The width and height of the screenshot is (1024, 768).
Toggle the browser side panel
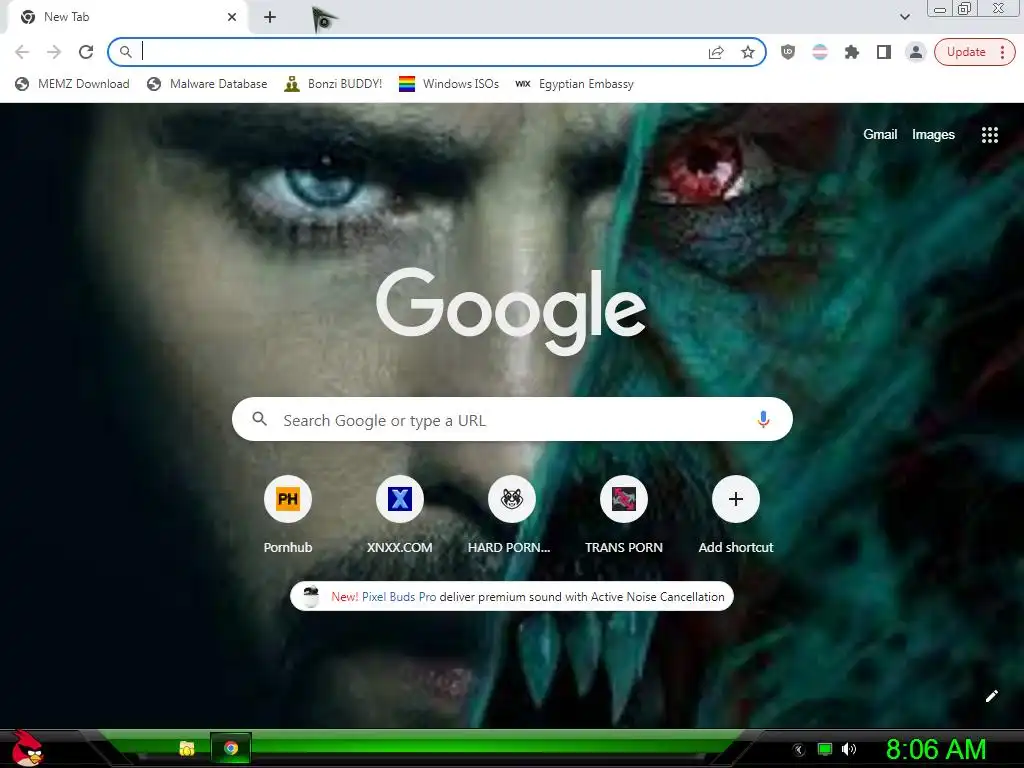coord(884,52)
